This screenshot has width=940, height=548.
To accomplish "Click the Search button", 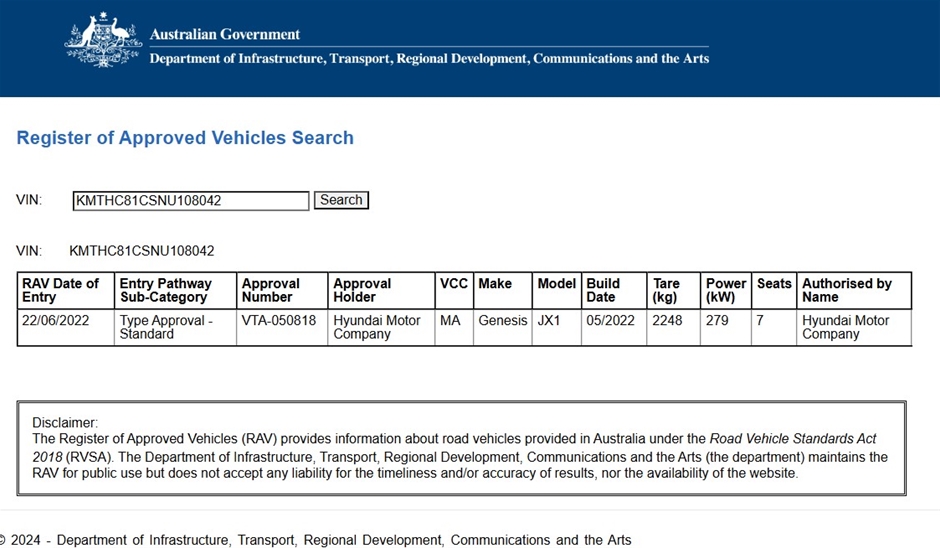I will (341, 200).
